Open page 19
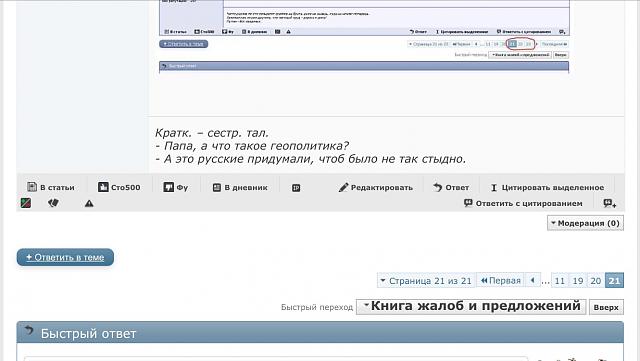Screen dimensions: 640x361 578,281
